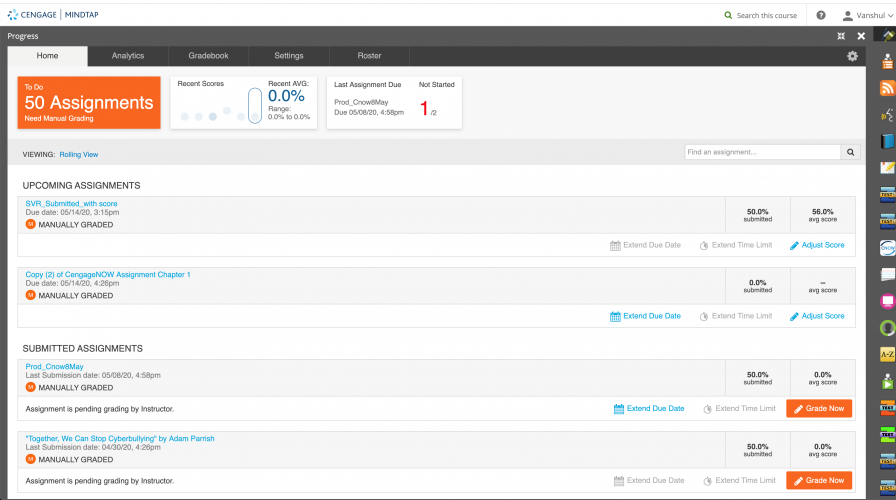Click Search this course field
Image resolution: width=896 pixels, height=500 pixels.
tap(766, 15)
